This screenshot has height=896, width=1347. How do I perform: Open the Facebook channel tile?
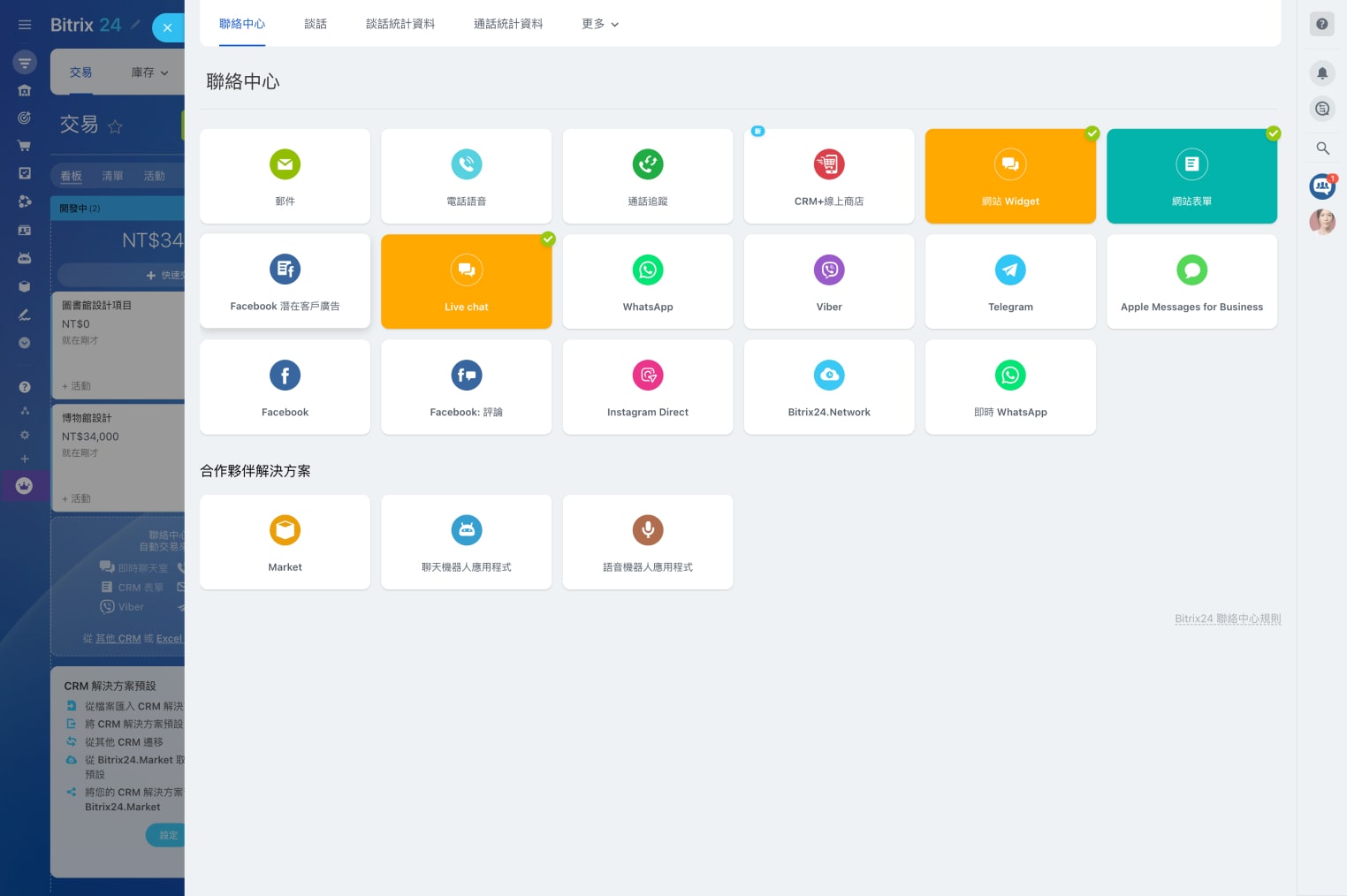click(x=285, y=387)
